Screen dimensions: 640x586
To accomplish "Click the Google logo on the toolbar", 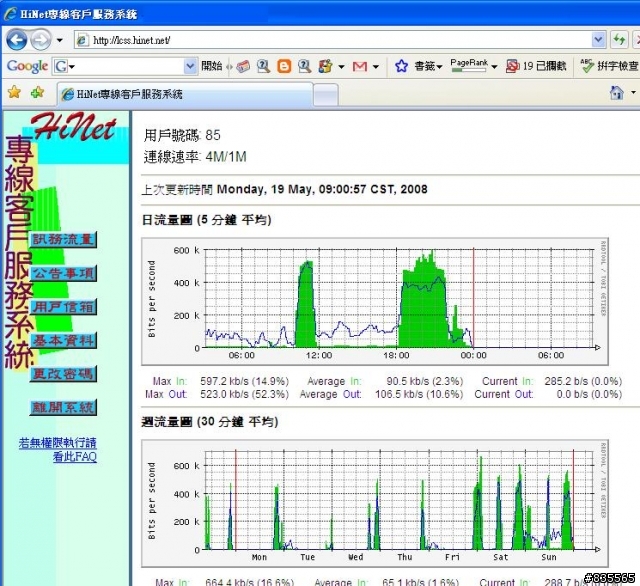I will 27,66.
